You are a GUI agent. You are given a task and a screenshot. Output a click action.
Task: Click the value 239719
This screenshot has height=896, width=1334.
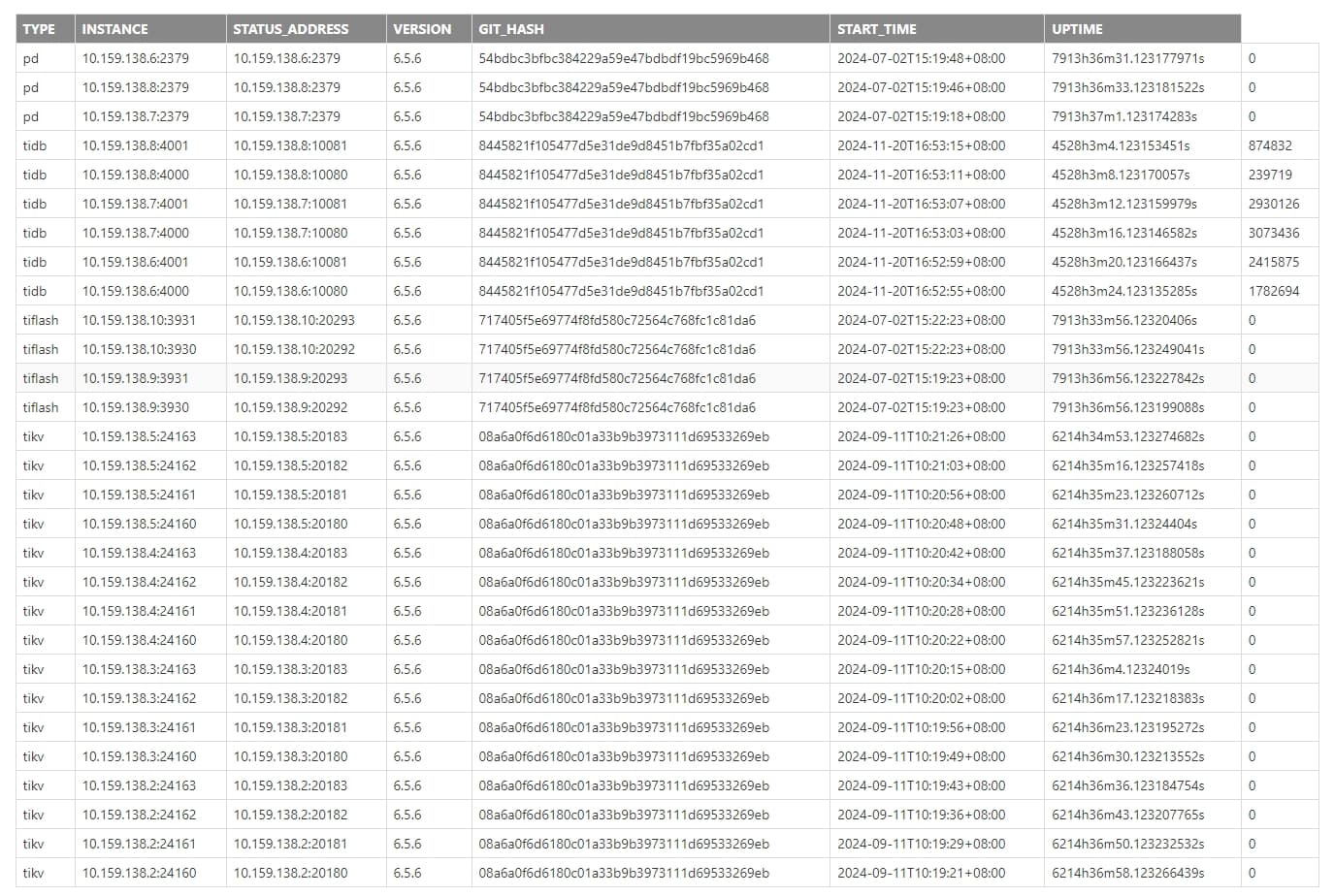[x=1270, y=175]
